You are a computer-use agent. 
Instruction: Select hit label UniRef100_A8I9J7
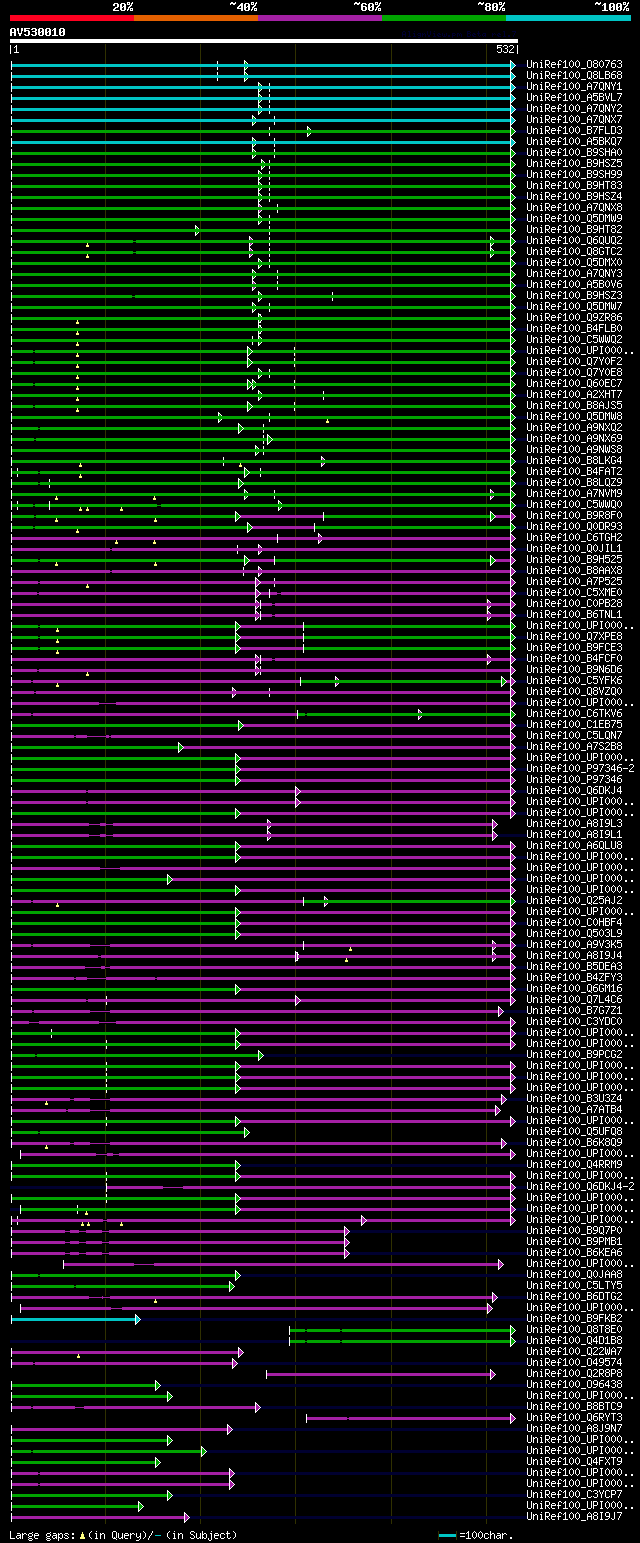(x=574, y=1516)
